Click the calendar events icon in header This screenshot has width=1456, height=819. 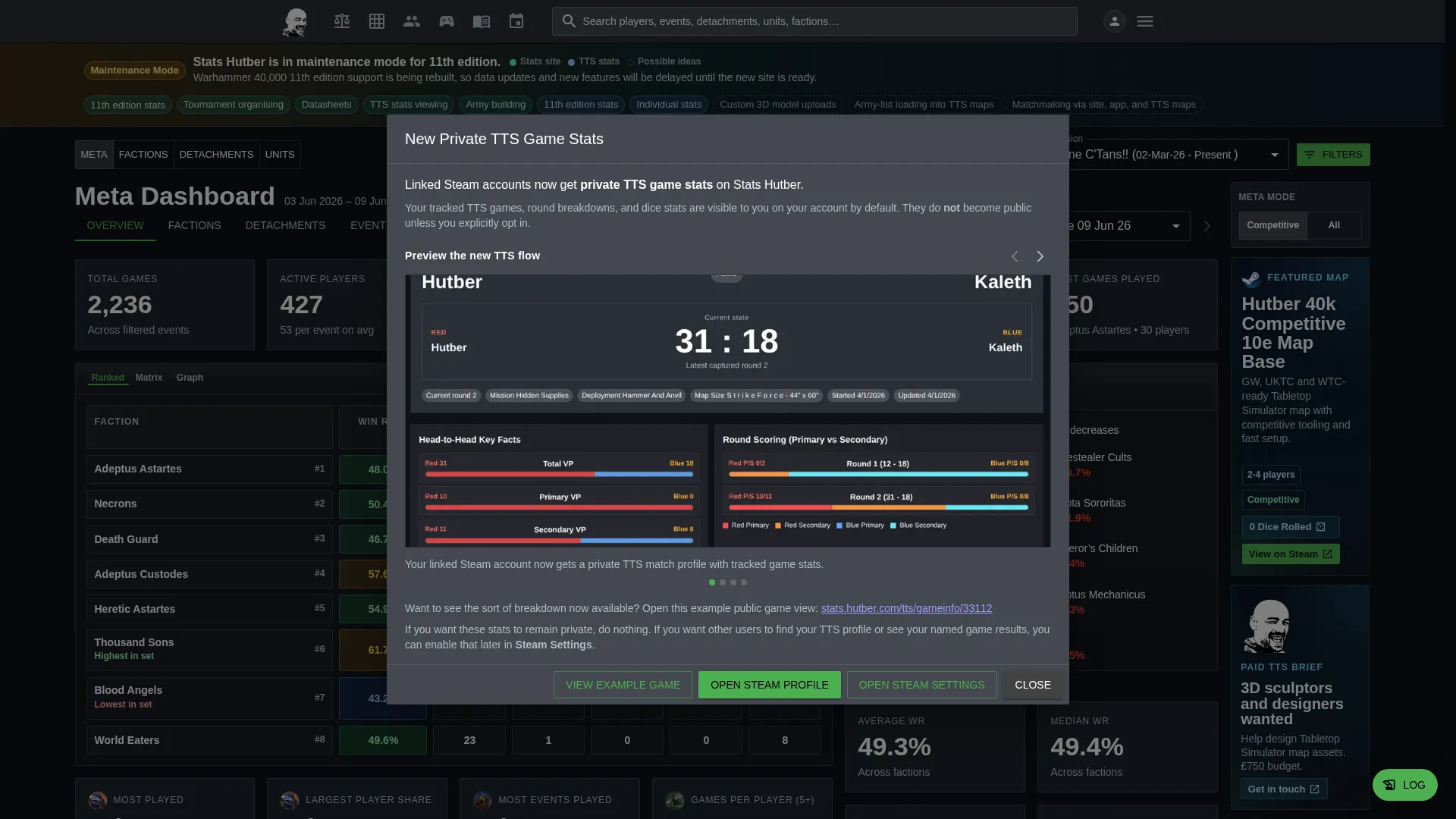(516, 21)
